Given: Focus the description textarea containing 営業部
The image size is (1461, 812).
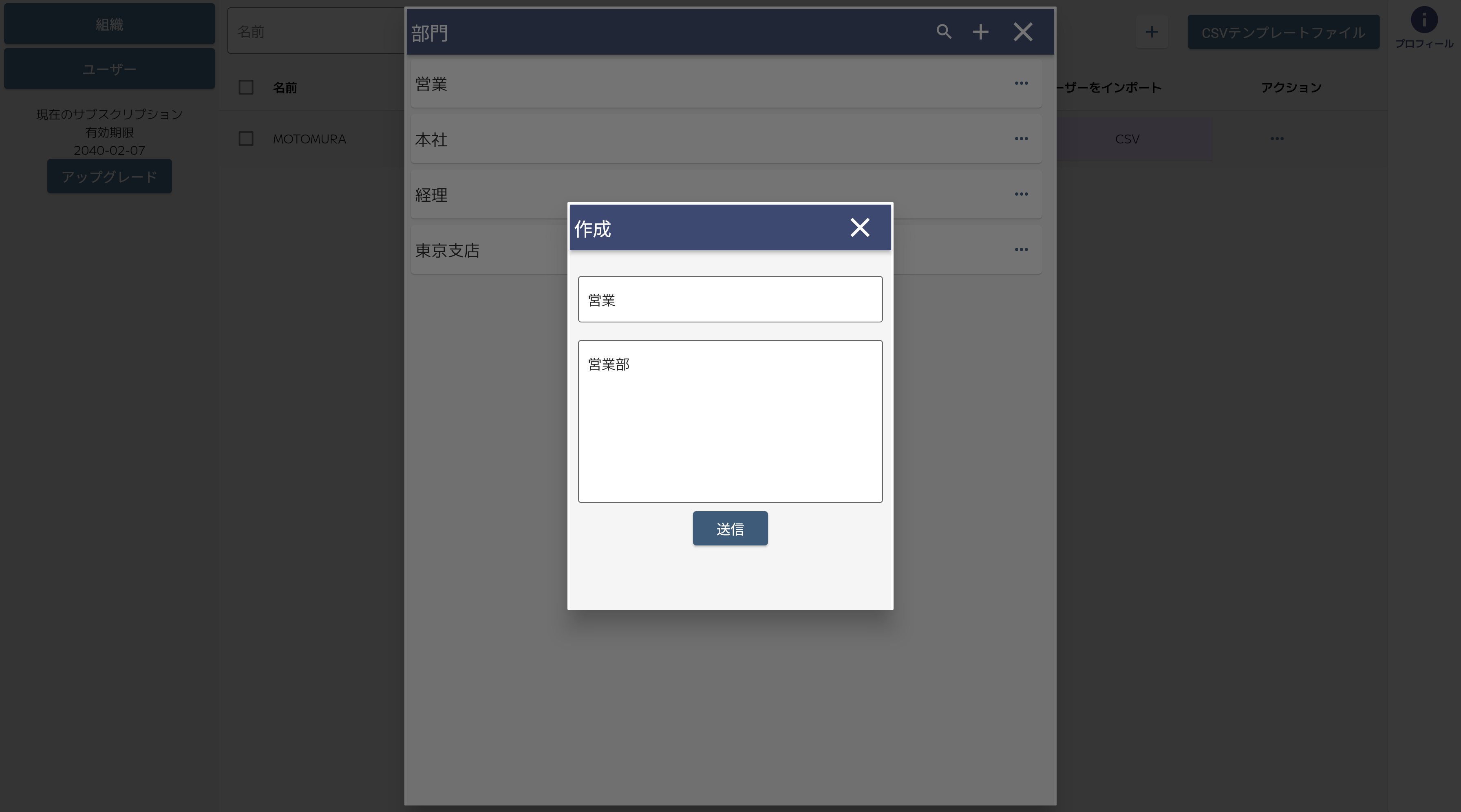Looking at the screenshot, I should pyautogui.click(x=730, y=421).
